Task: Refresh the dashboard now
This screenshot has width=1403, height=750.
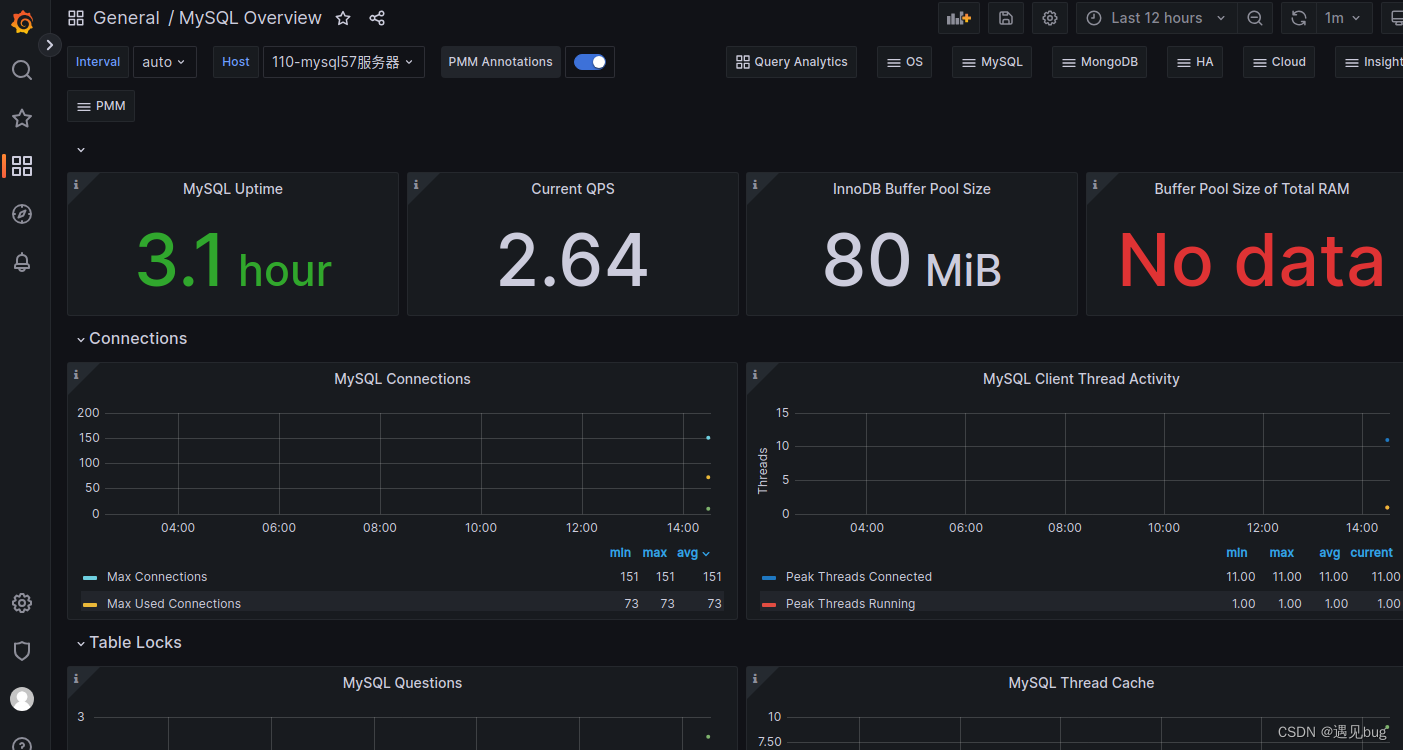Action: (x=1298, y=18)
